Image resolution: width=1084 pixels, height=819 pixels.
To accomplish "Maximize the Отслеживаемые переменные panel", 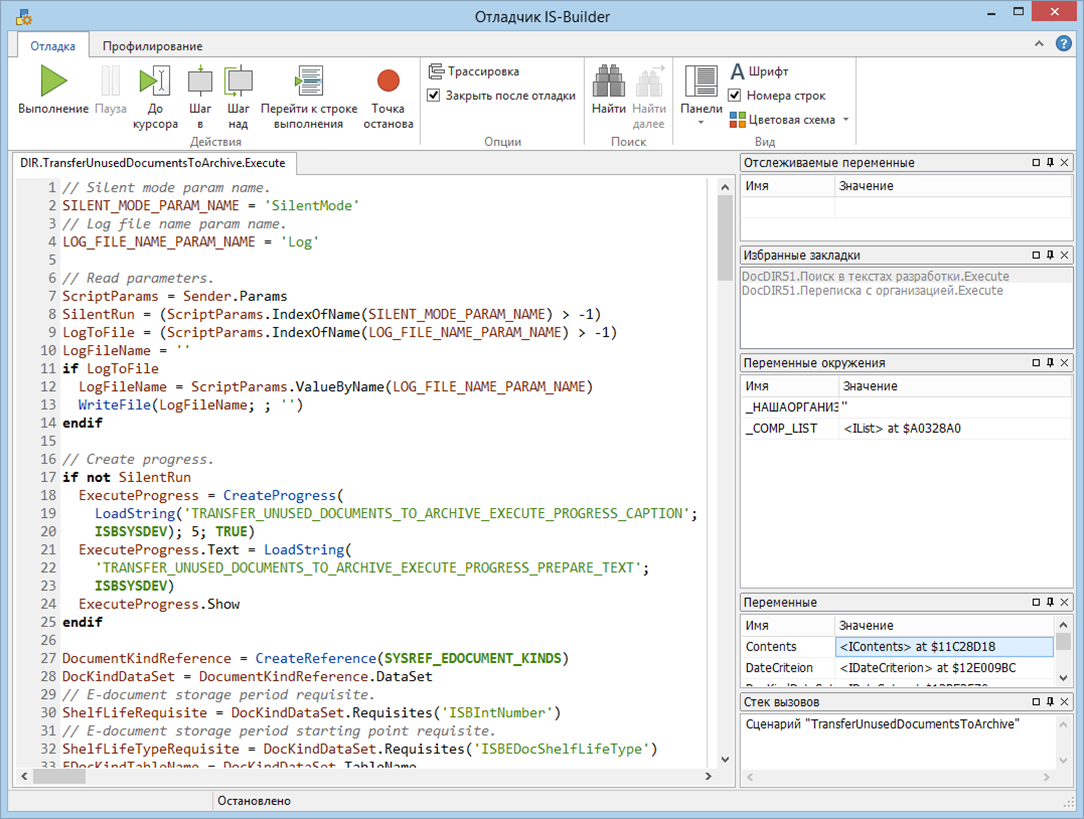I will (x=1036, y=162).
